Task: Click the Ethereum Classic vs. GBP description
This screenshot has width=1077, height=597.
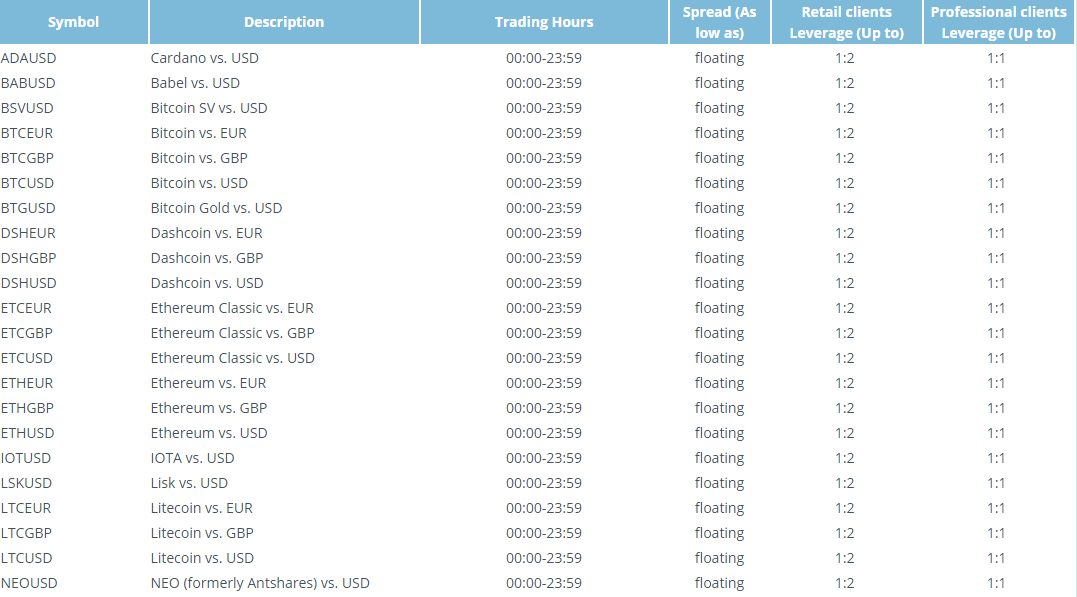Action: 232,333
